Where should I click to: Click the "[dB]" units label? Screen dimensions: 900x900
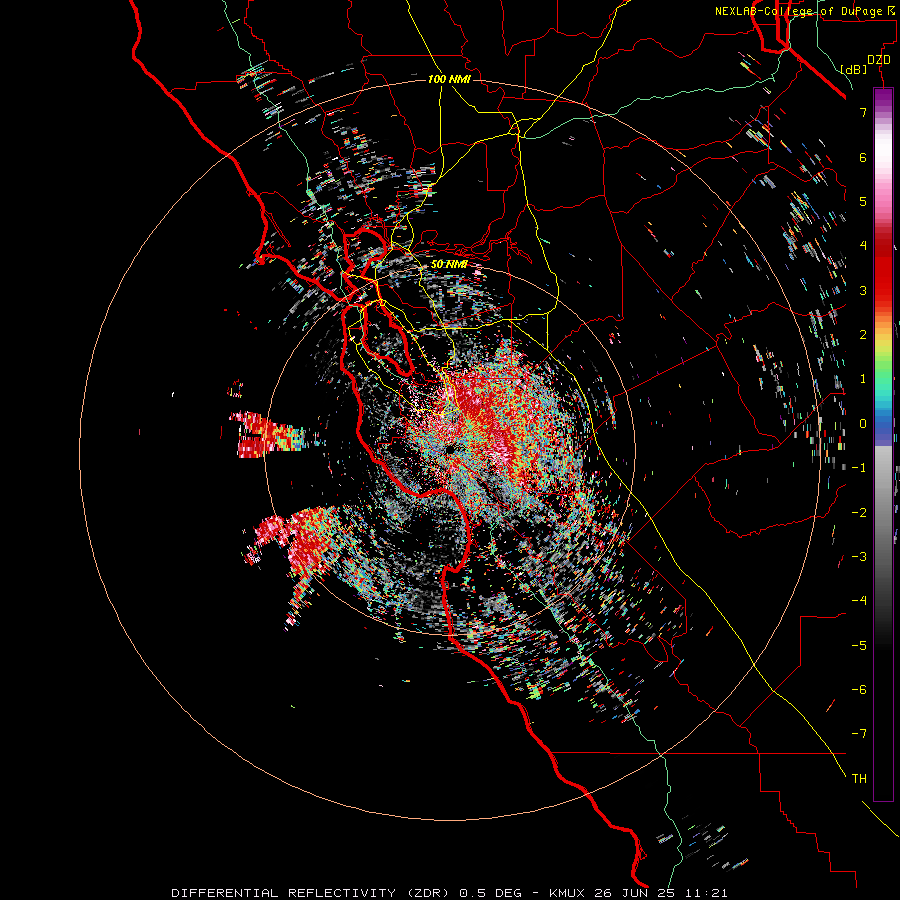pyautogui.click(x=854, y=69)
